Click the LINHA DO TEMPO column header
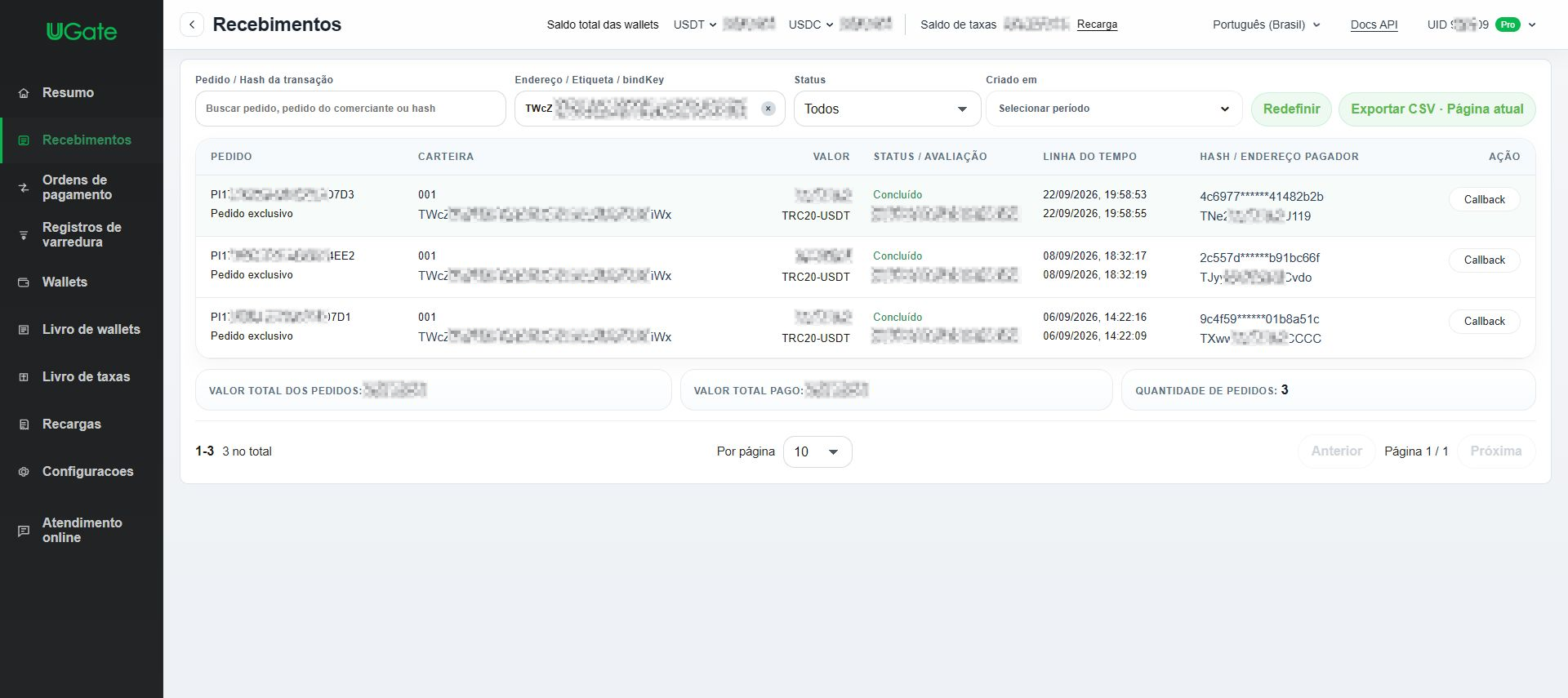The image size is (1568, 698). pos(1089,157)
